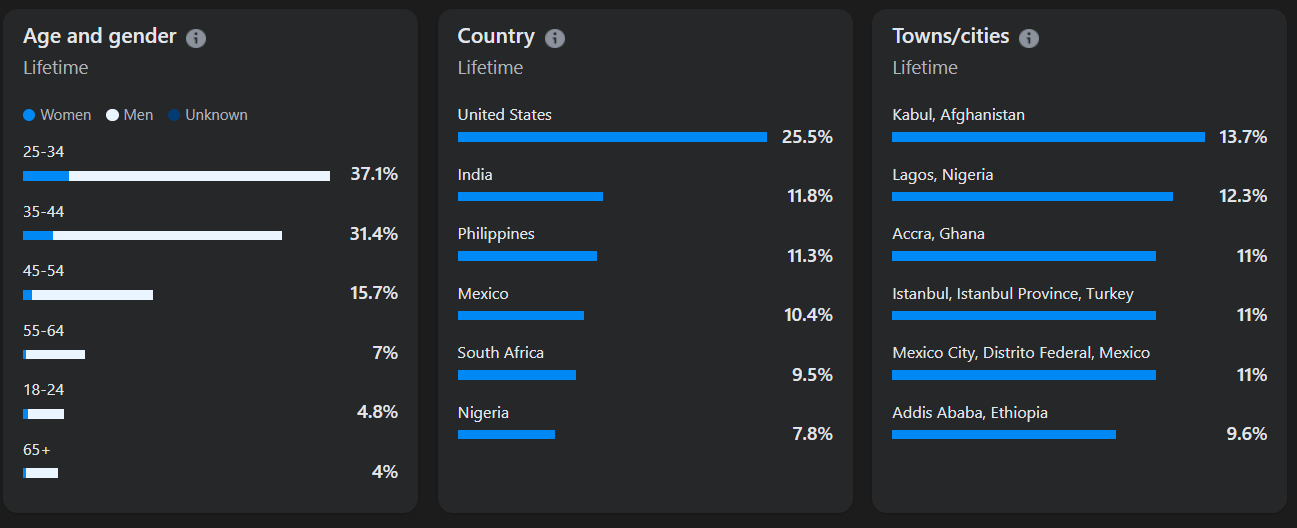
Task: Select the 45-54 age group bar
Action: tap(88, 295)
